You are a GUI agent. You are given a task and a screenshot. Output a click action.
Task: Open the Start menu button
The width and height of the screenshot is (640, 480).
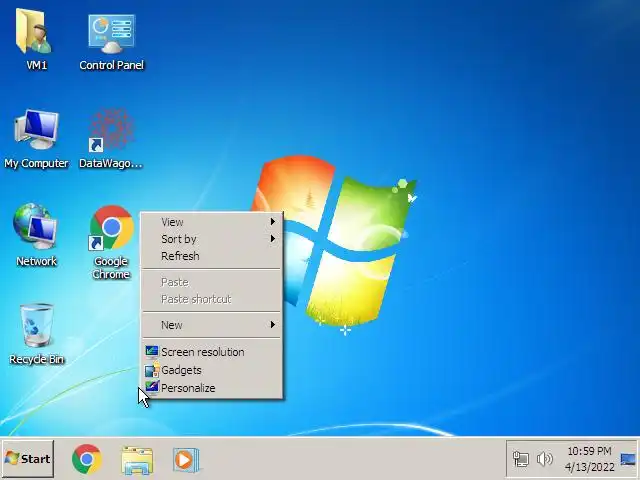[28, 459]
